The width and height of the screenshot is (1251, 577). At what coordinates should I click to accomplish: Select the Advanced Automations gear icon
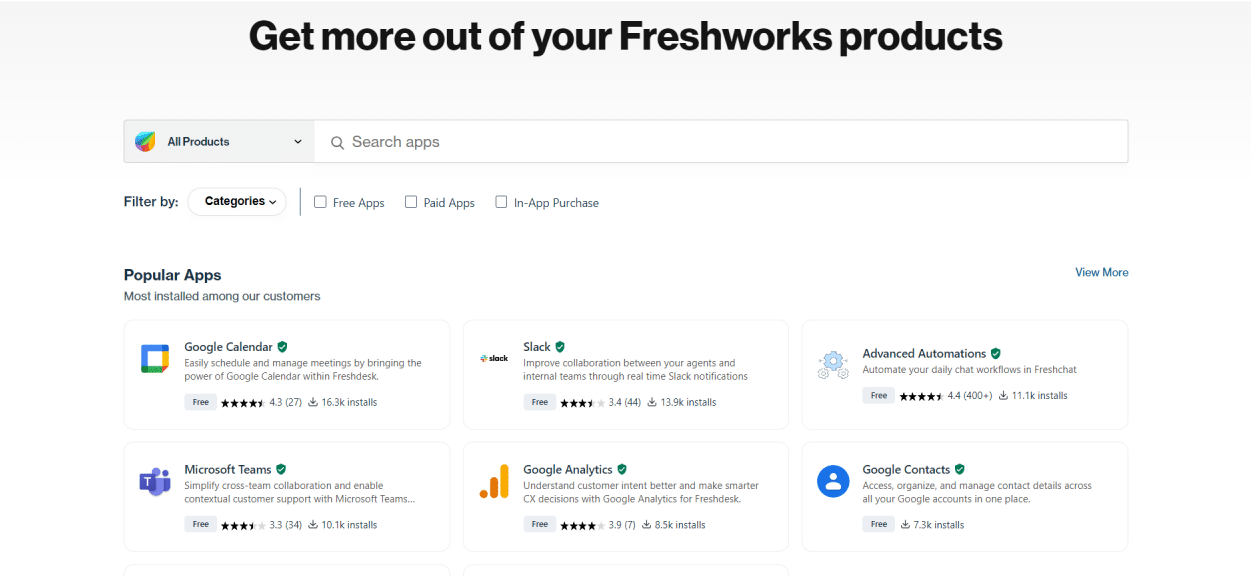[x=832, y=364]
